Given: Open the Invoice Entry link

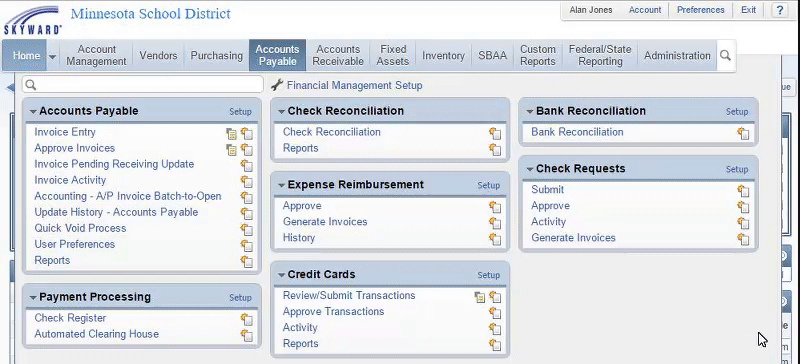Looking at the screenshot, I should coord(65,132).
